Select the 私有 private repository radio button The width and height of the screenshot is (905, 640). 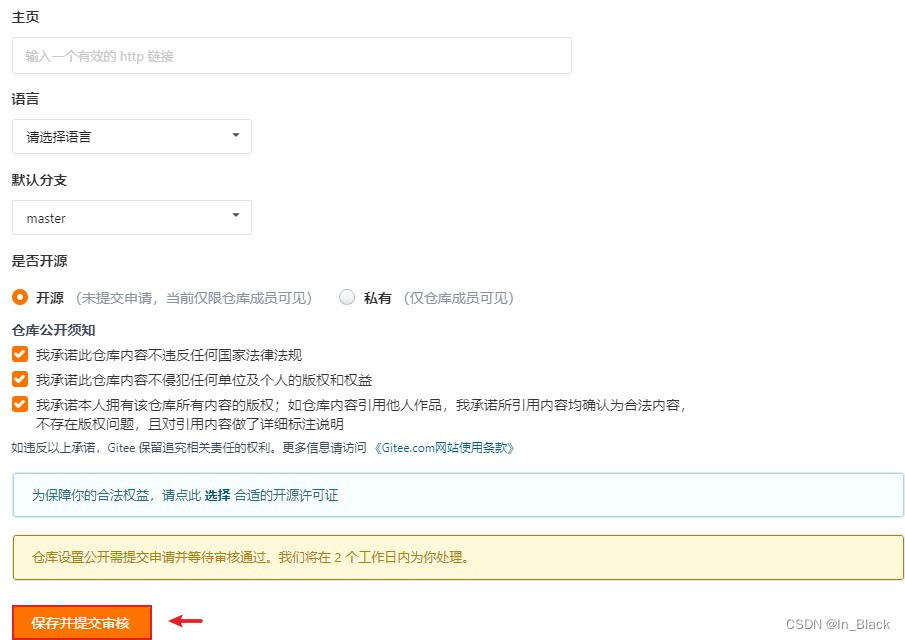coord(347,297)
